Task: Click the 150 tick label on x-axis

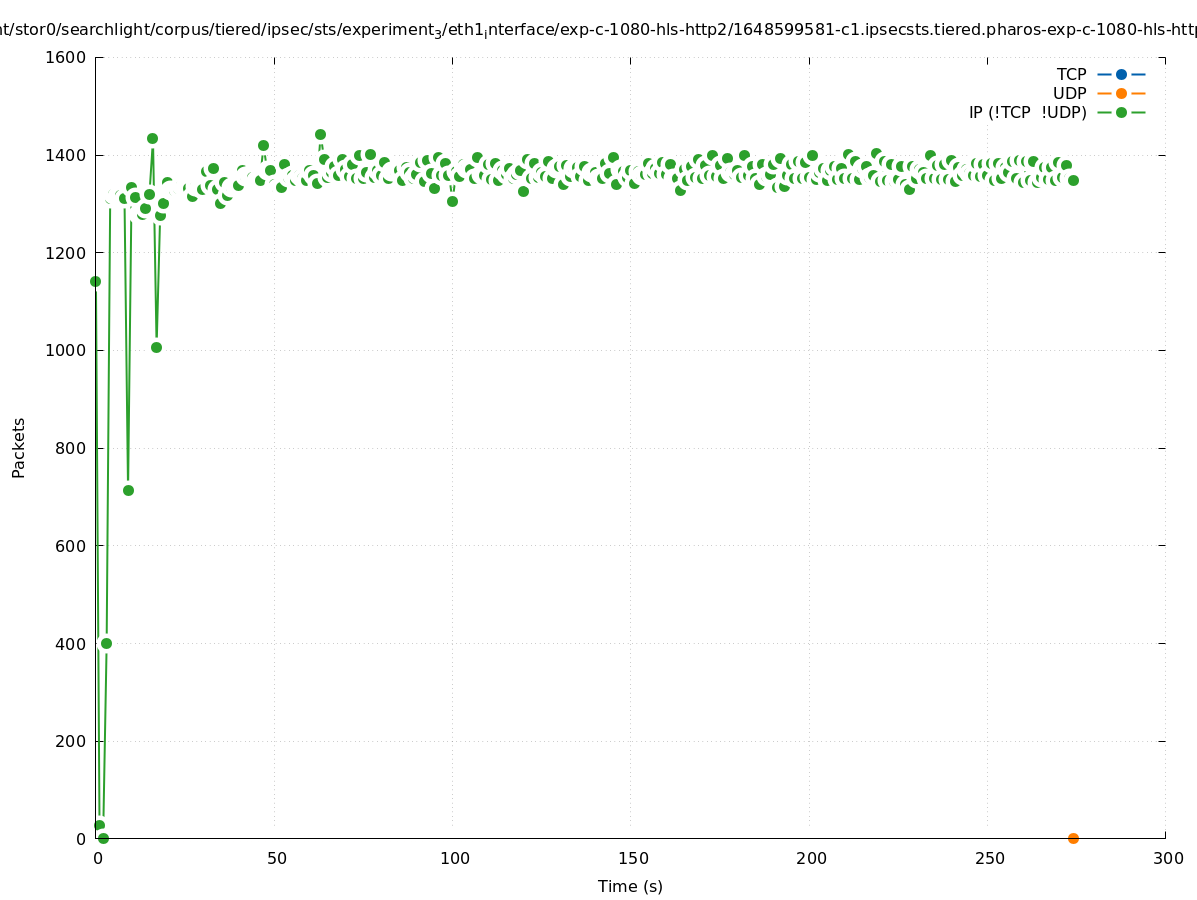Action: point(631,858)
